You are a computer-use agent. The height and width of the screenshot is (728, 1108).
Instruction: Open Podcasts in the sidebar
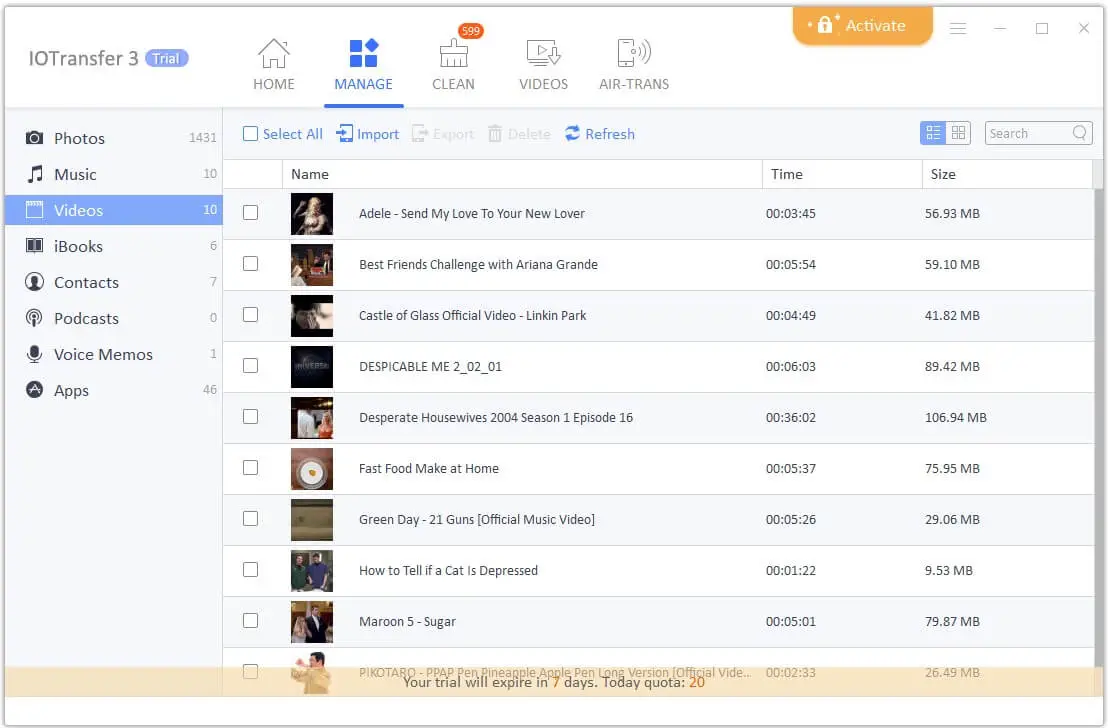click(114, 318)
